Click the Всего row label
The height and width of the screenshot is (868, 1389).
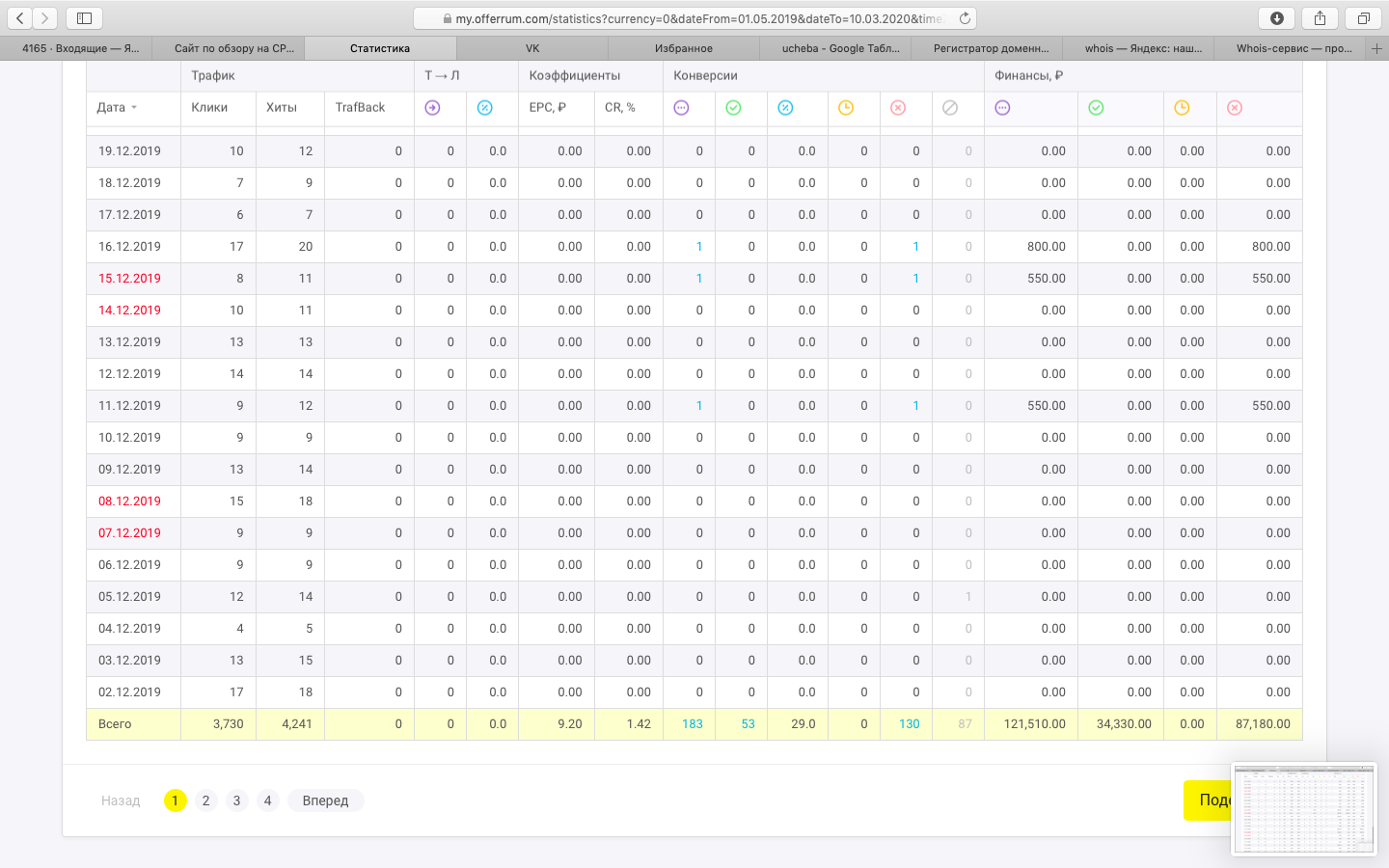[115, 724]
